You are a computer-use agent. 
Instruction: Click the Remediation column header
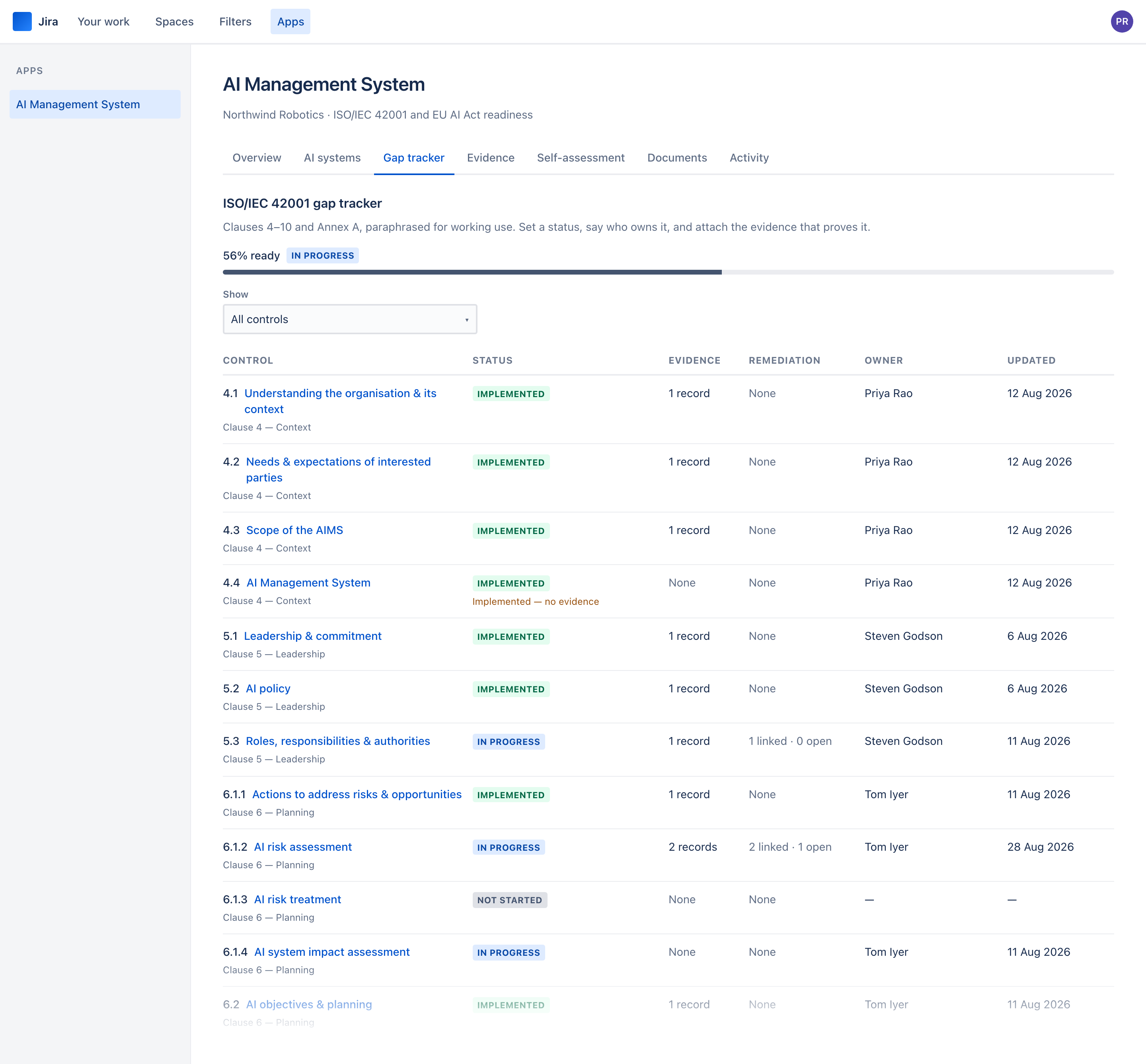click(x=784, y=361)
